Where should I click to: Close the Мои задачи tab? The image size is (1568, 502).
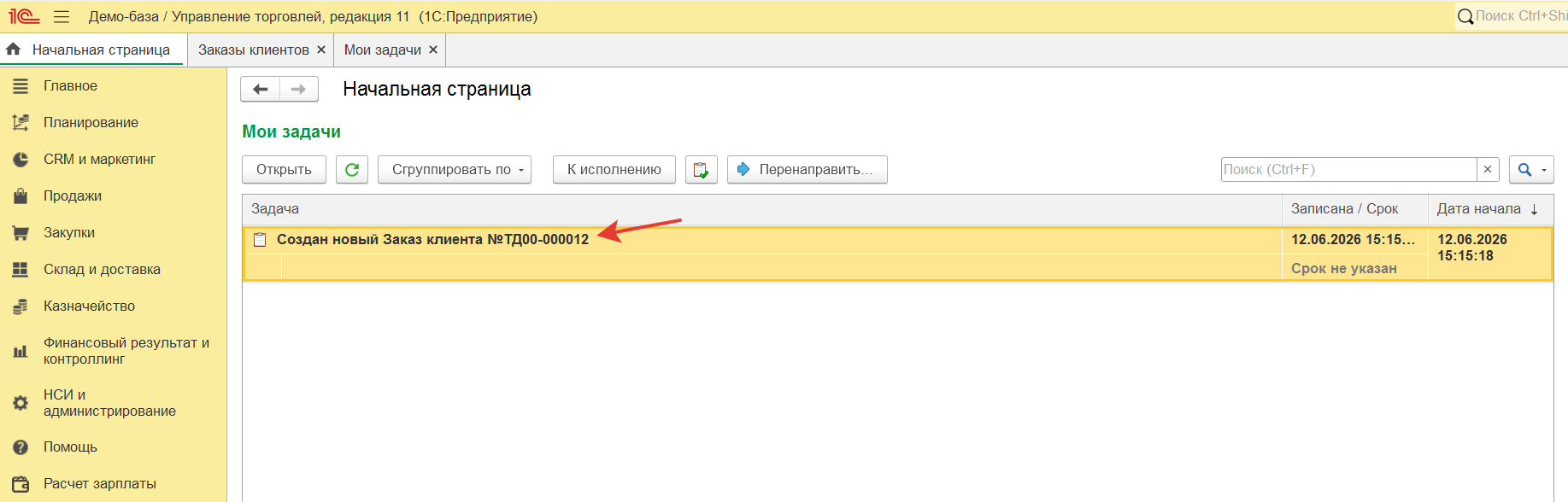click(433, 50)
